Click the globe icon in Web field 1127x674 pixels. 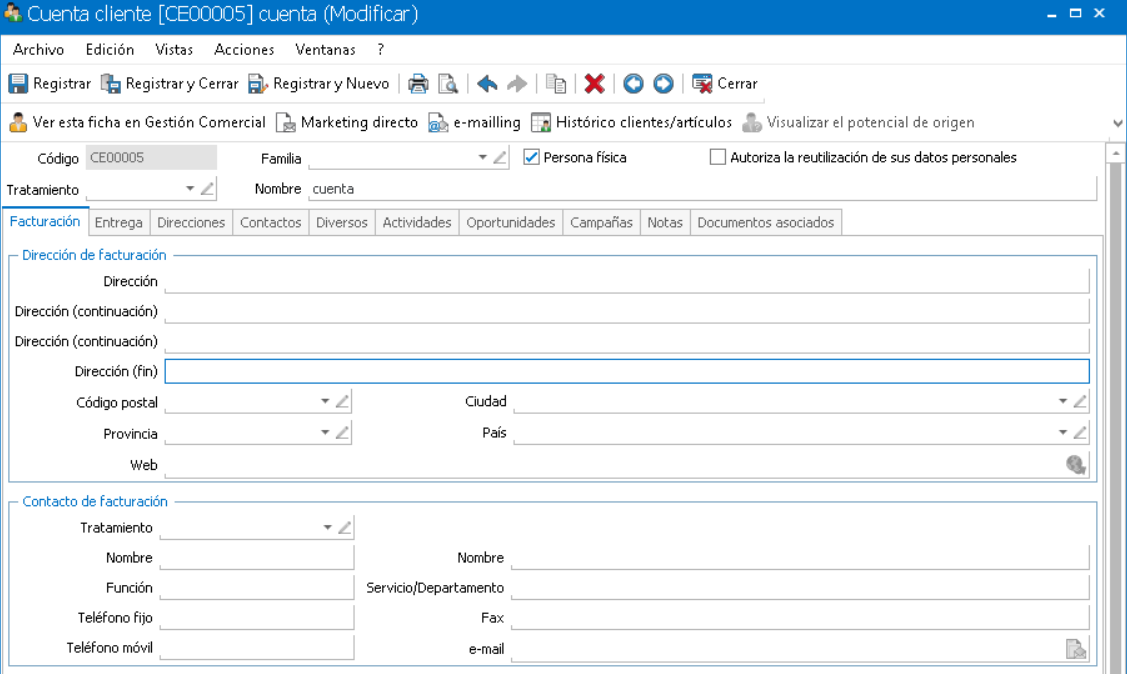(1076, 465)
